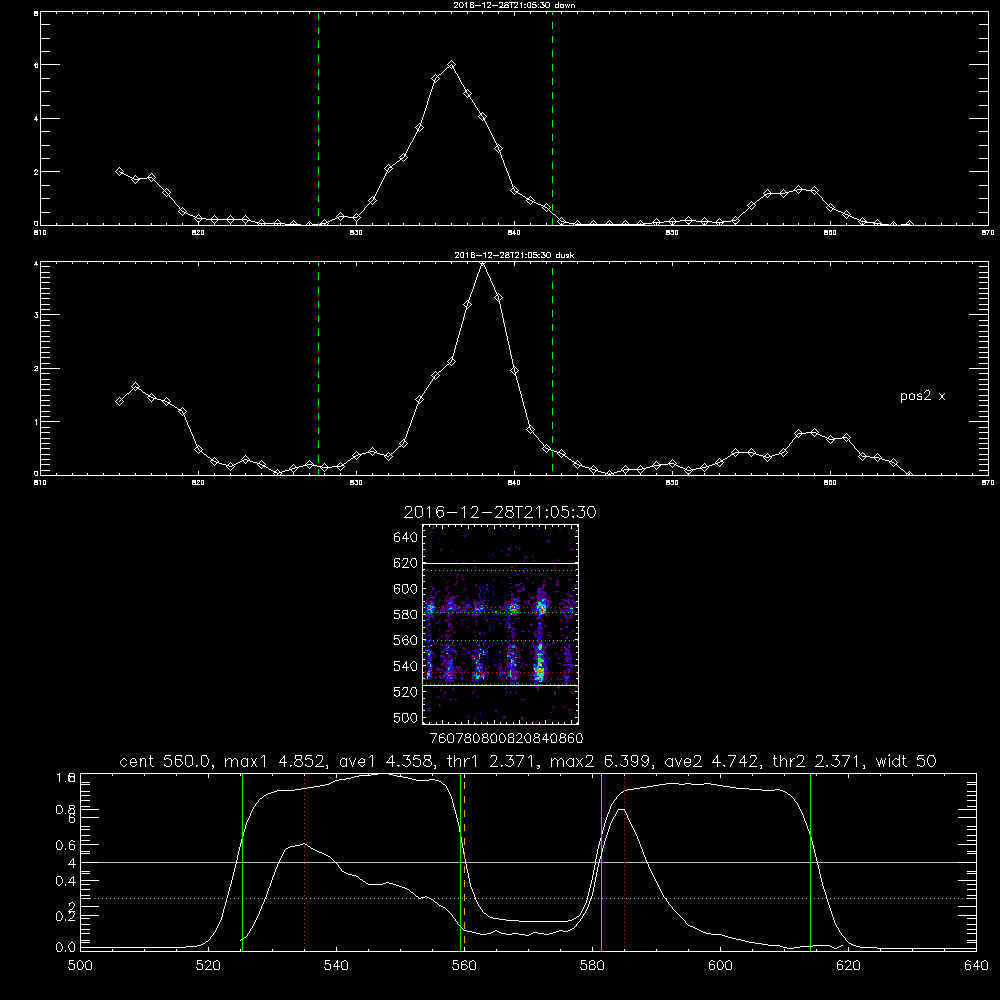This screenshot has height=1000, width=1000.
Task: Click bottom plot y-axis label 0.6
Action: pyautogui.click(x=66, y=845)
